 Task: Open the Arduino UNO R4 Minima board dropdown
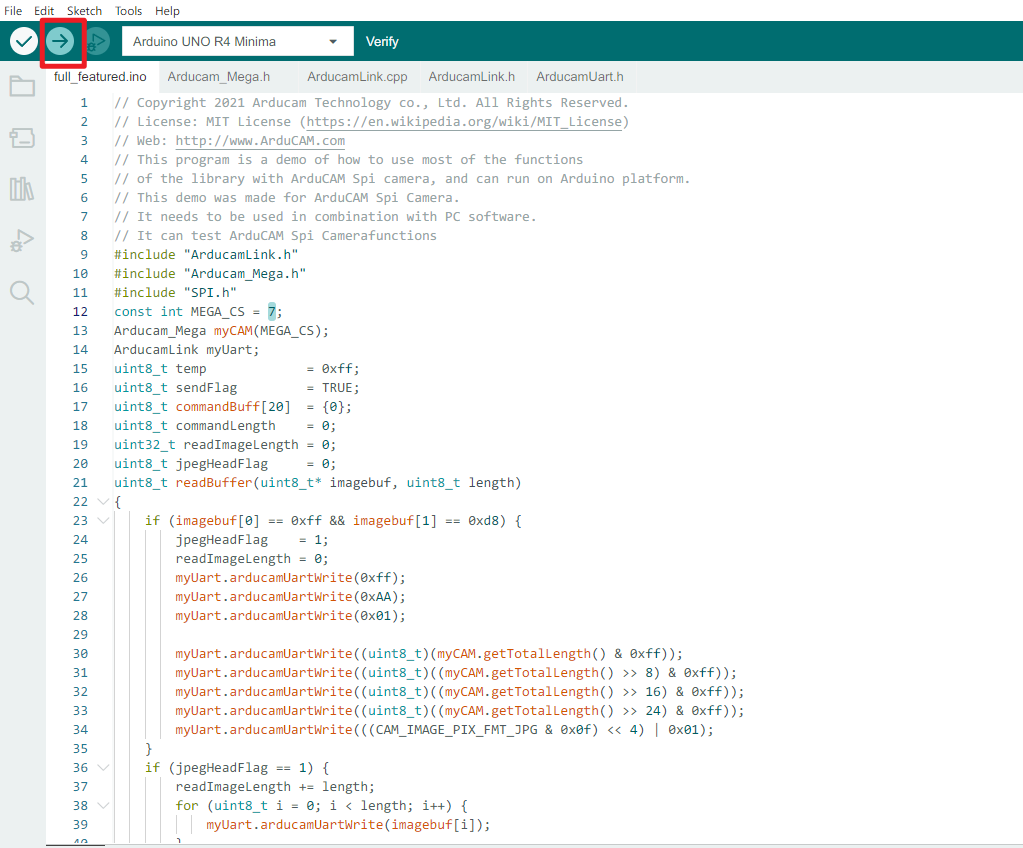[237, 42]
